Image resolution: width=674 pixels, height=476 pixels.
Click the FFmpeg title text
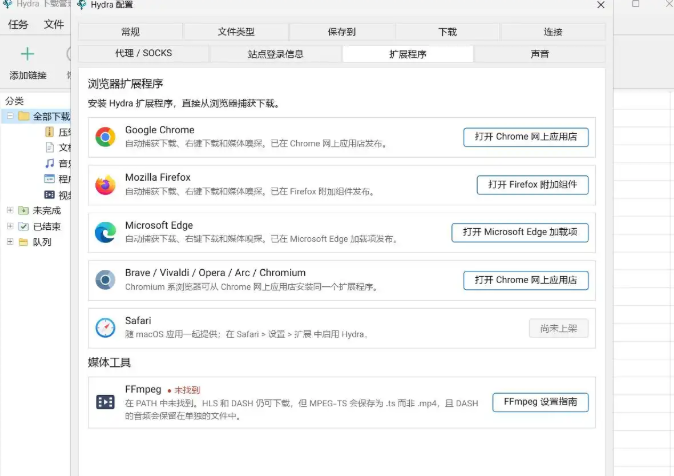coord(143,390)
